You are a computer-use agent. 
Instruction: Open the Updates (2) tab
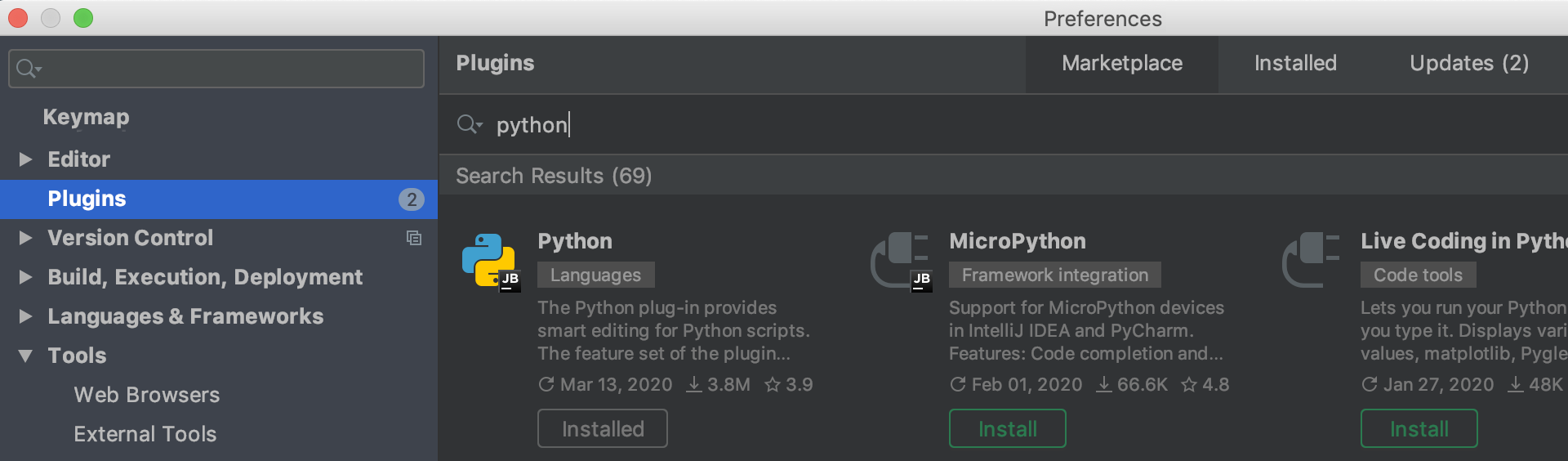(1469, 64)
